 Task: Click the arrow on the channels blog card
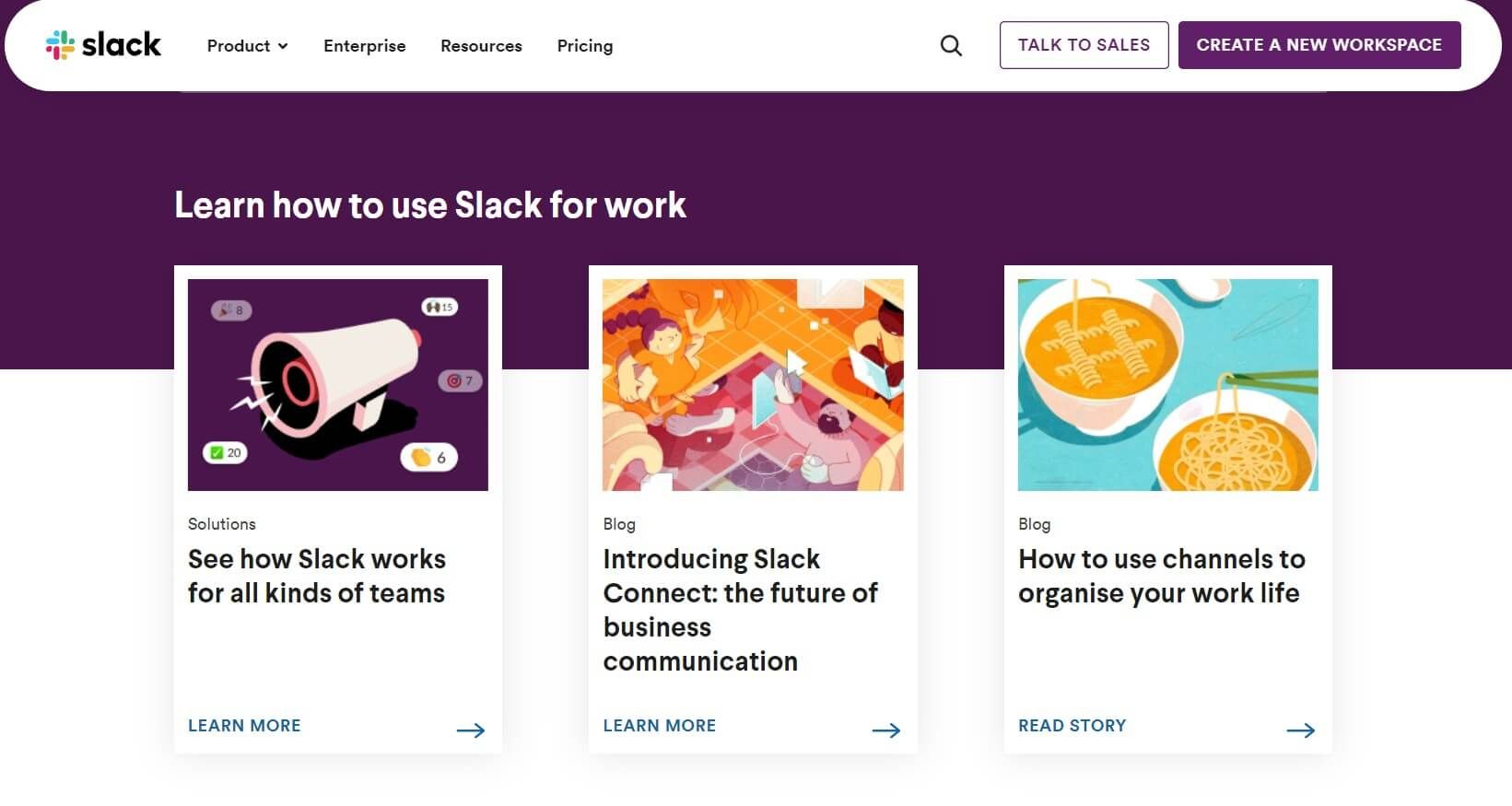click(x=1300, y=730)
